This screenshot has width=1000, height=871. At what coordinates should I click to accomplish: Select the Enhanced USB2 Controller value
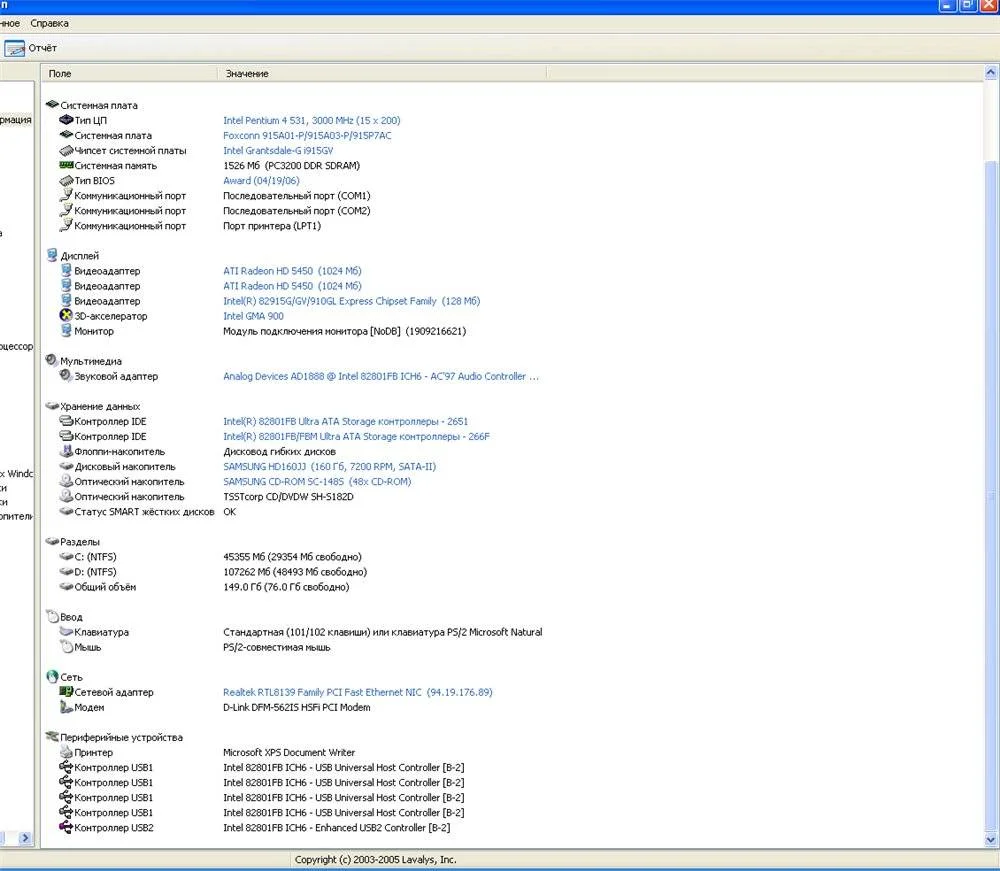[x=336, y=828]
